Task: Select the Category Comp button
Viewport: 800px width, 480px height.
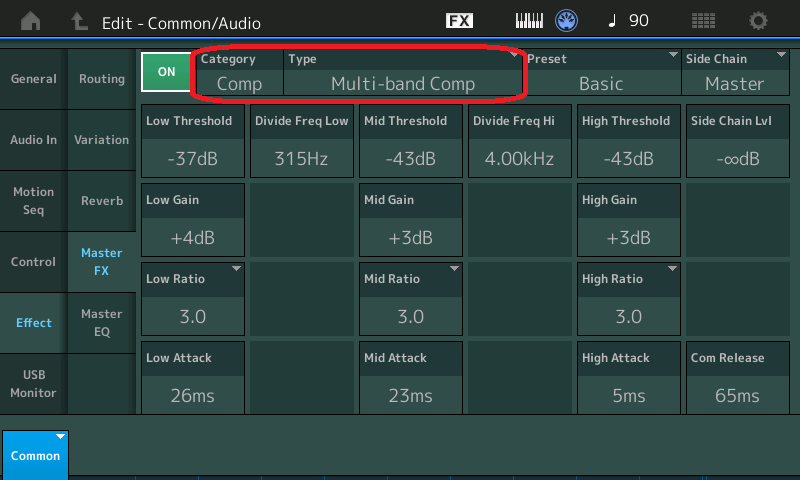Action: pos(239,73)
